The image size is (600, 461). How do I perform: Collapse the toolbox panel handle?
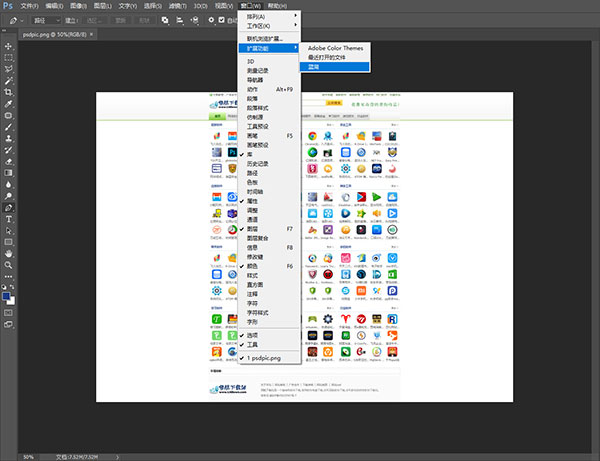[x=4, y=31]
